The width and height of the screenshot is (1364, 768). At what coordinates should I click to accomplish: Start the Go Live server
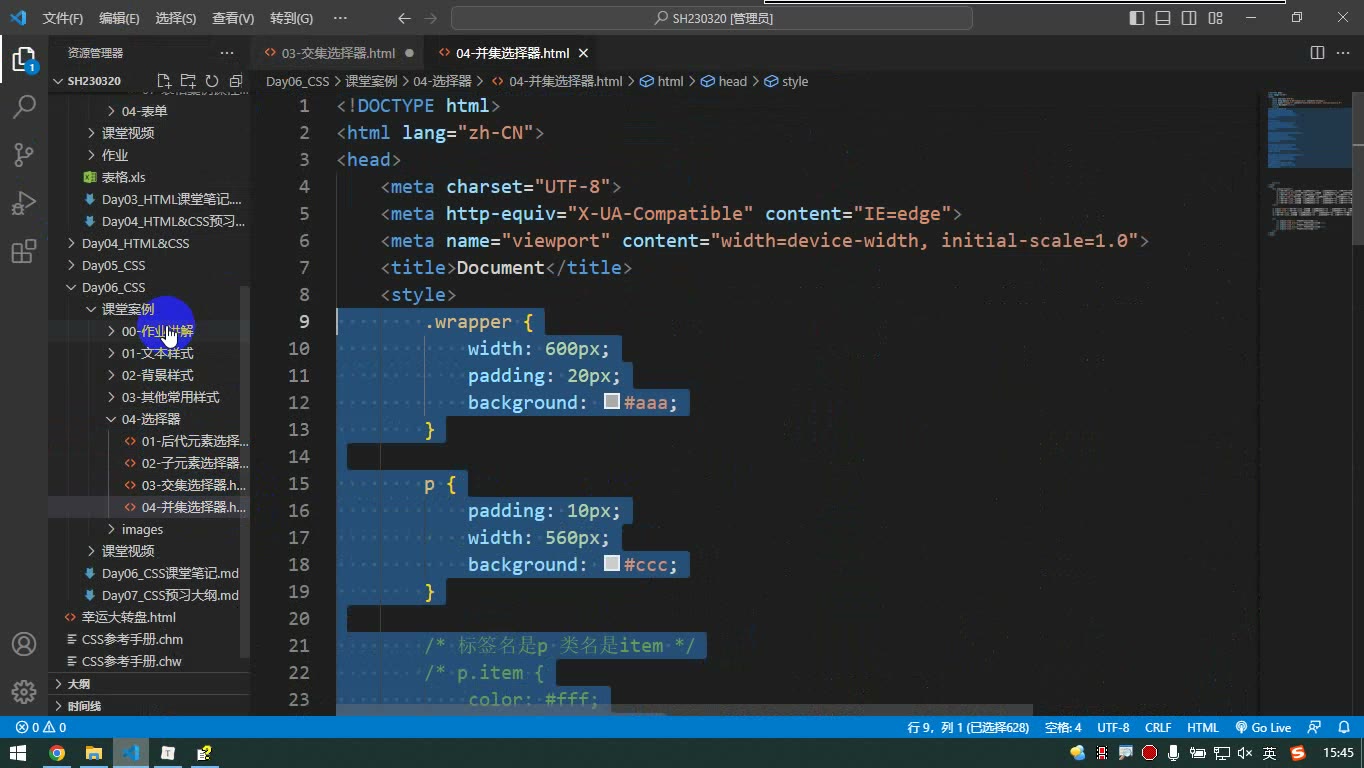(x=1263, y=728)
